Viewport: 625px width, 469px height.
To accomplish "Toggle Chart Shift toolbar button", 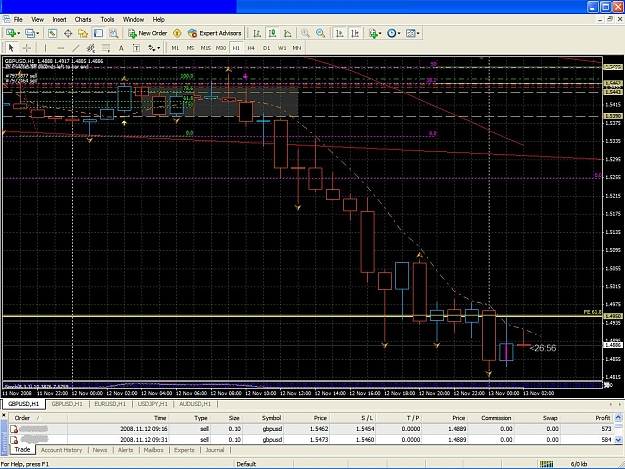I will (x=355, y=33).
